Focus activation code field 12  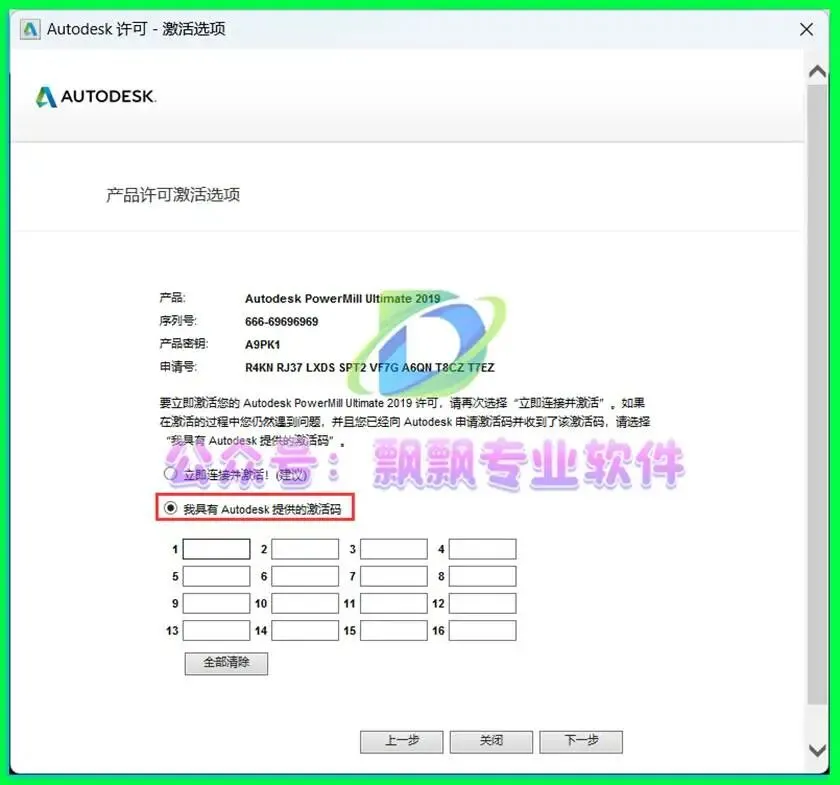[x=483, y=603]
